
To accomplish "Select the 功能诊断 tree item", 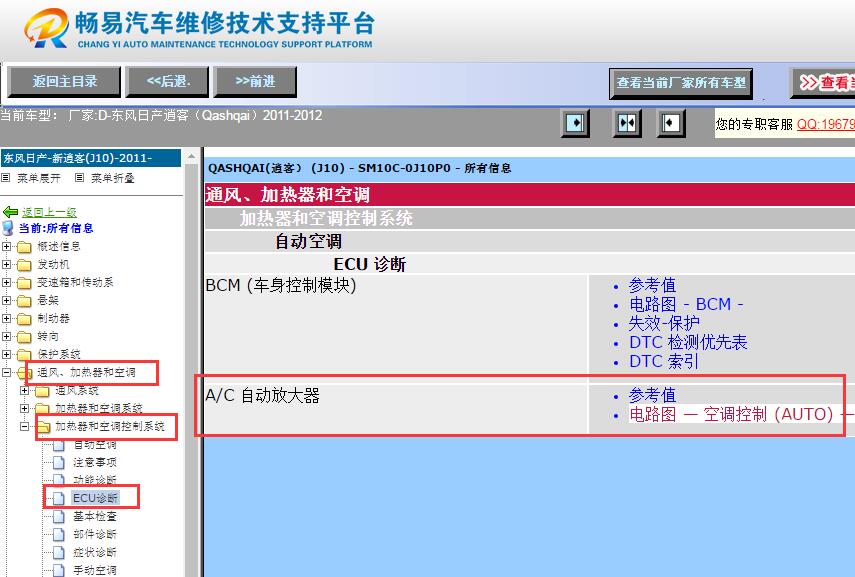I will coord(95,480).
